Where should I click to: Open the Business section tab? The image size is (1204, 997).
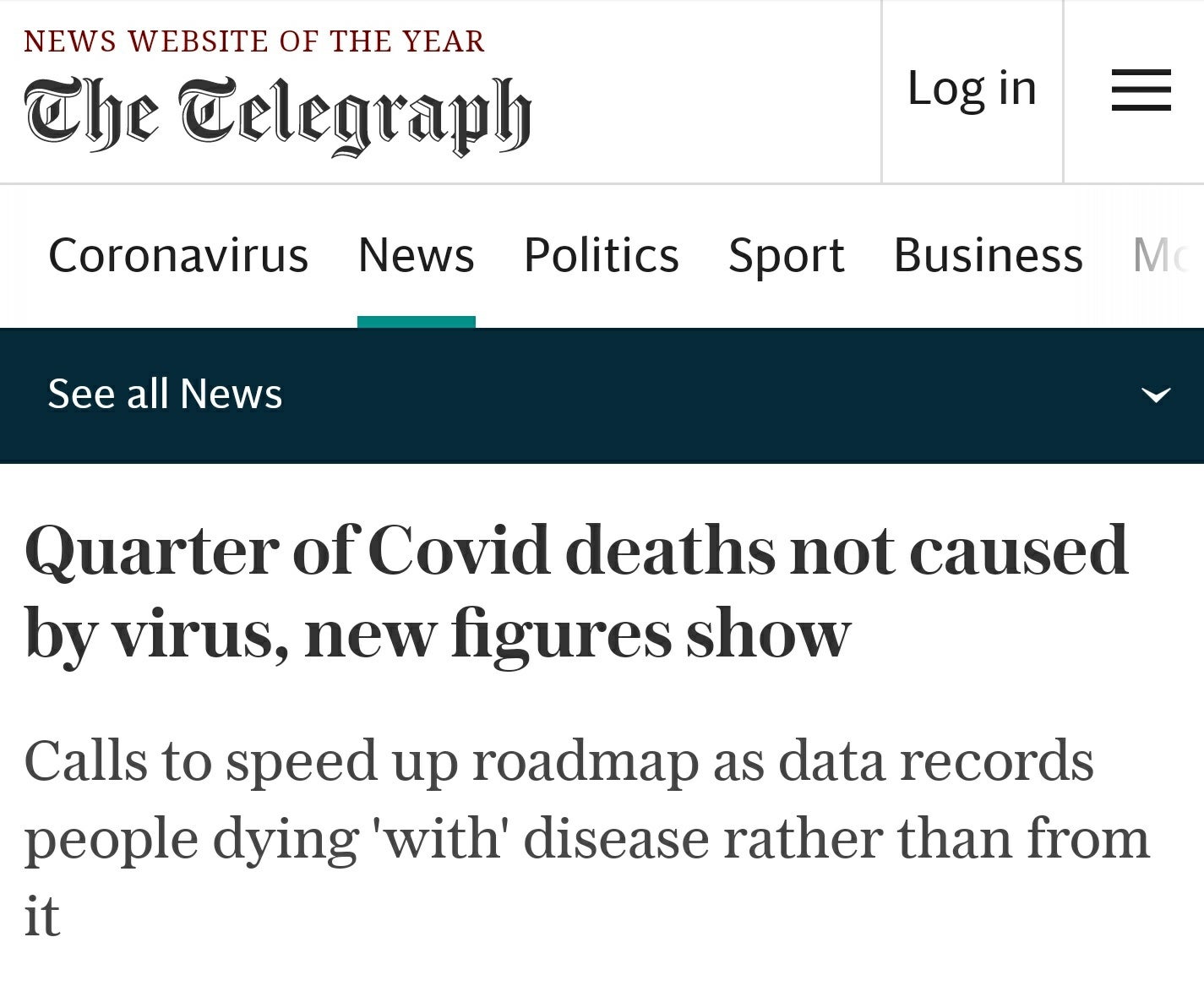click(x=988, y=255)
